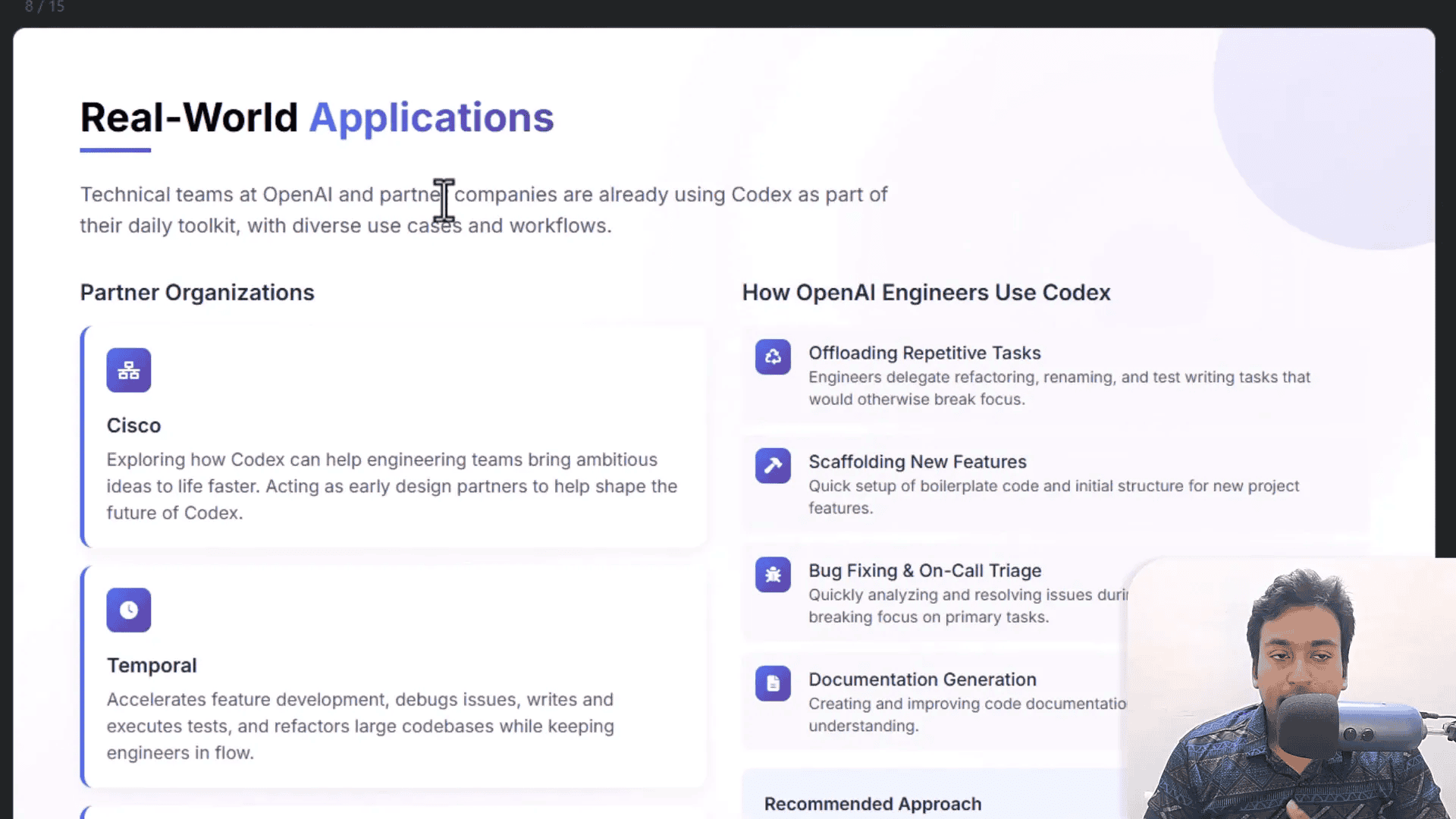Click the Temporal card title

coord(152,665)
